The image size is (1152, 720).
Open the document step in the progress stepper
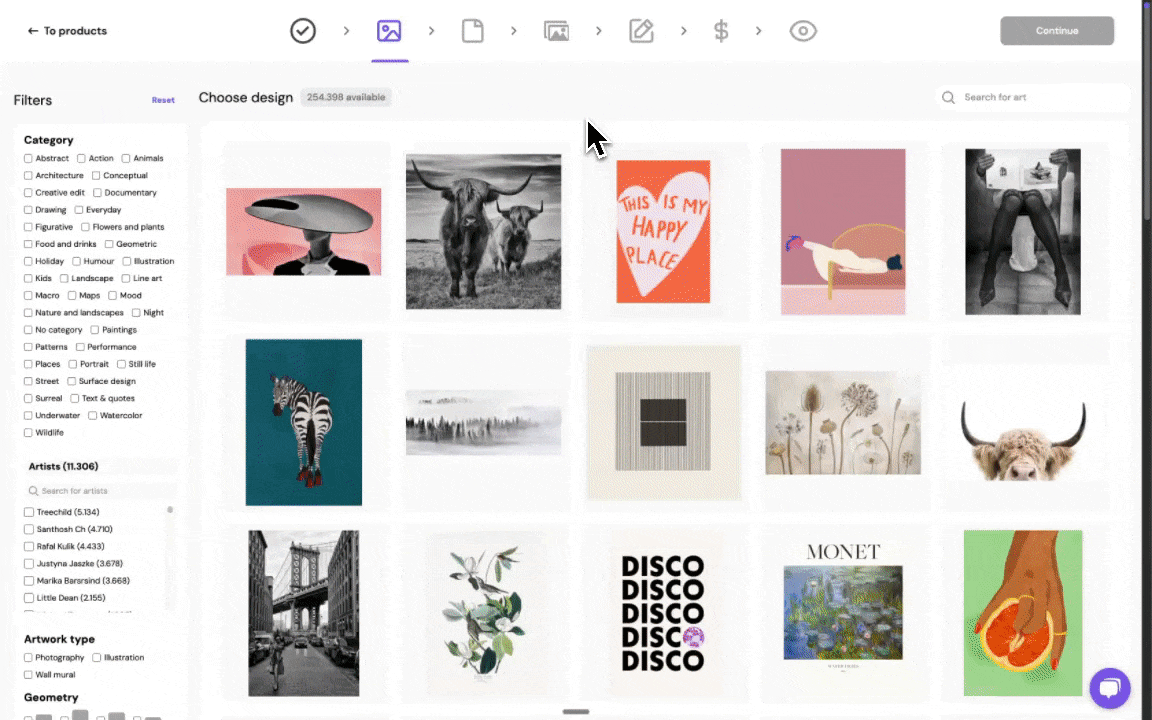pos(472,31)
